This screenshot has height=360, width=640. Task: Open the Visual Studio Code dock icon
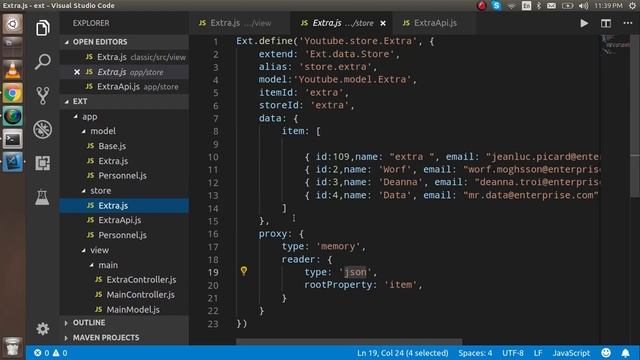tap(13, 162)
